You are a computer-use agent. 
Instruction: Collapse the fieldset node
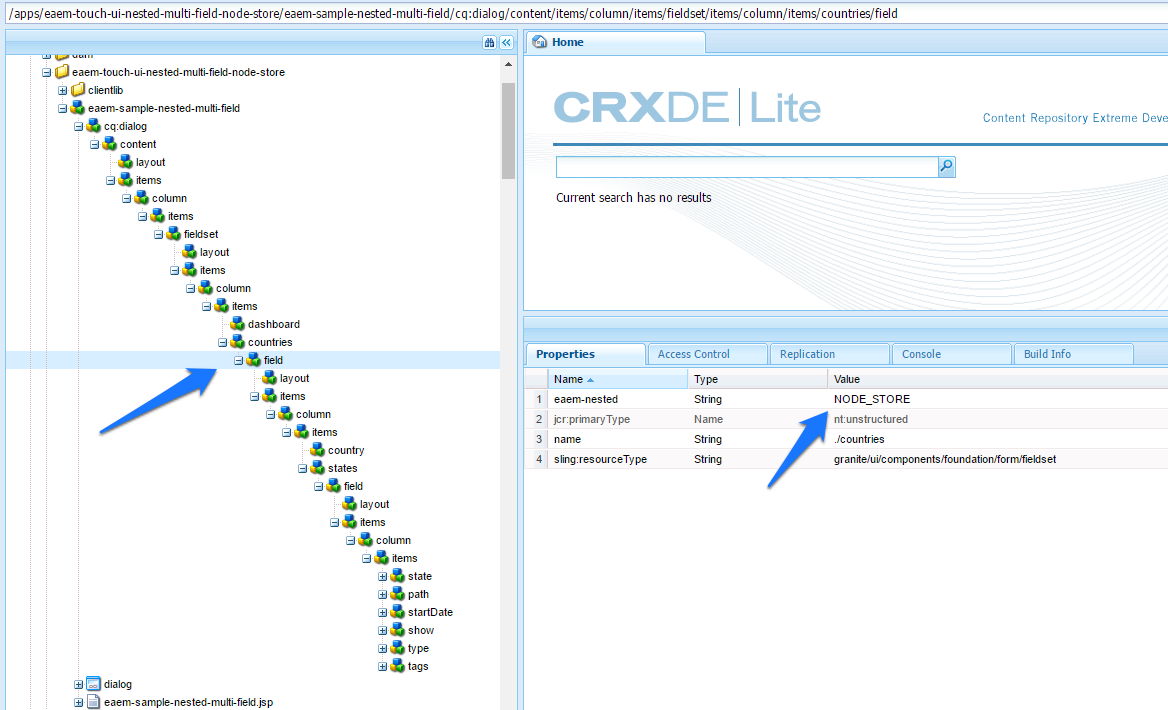(x=158, y=235)
